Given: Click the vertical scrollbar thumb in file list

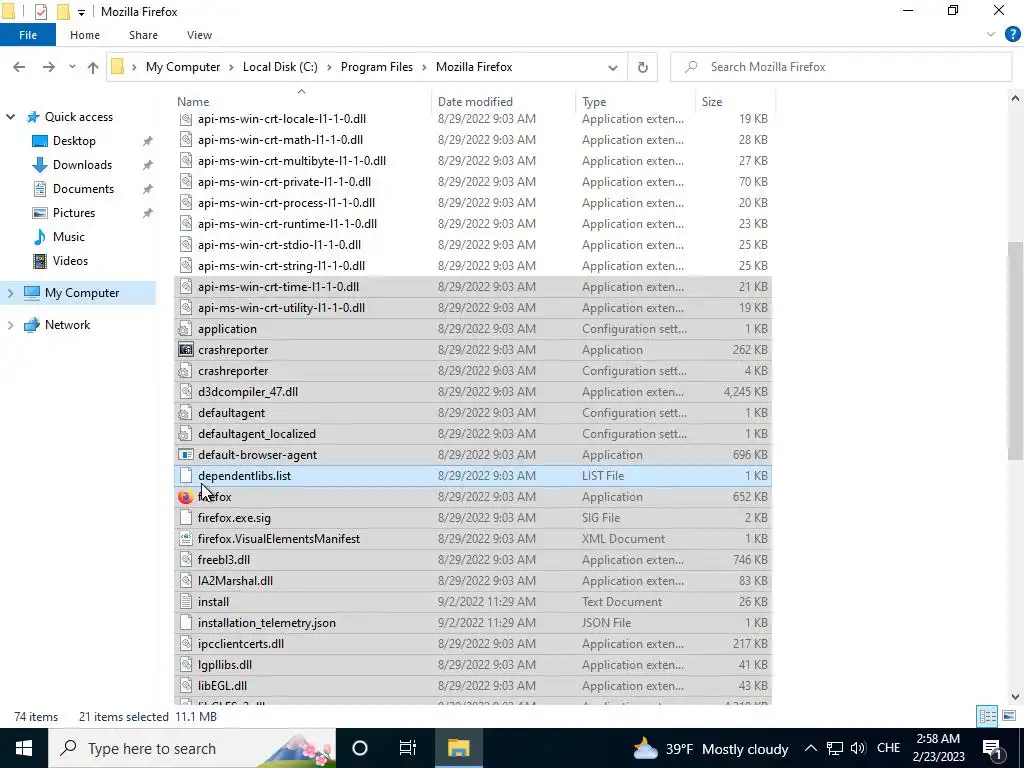Looking at the screenshot, I should coord(1015,350).
